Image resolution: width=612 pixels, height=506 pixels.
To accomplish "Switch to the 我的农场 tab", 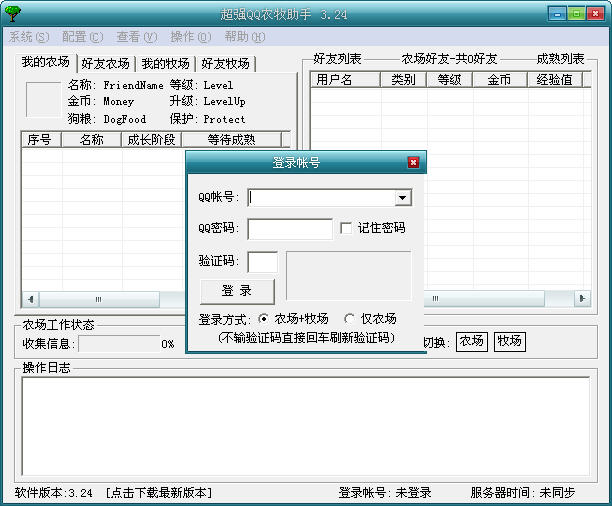I will click(x=46, y=62).
